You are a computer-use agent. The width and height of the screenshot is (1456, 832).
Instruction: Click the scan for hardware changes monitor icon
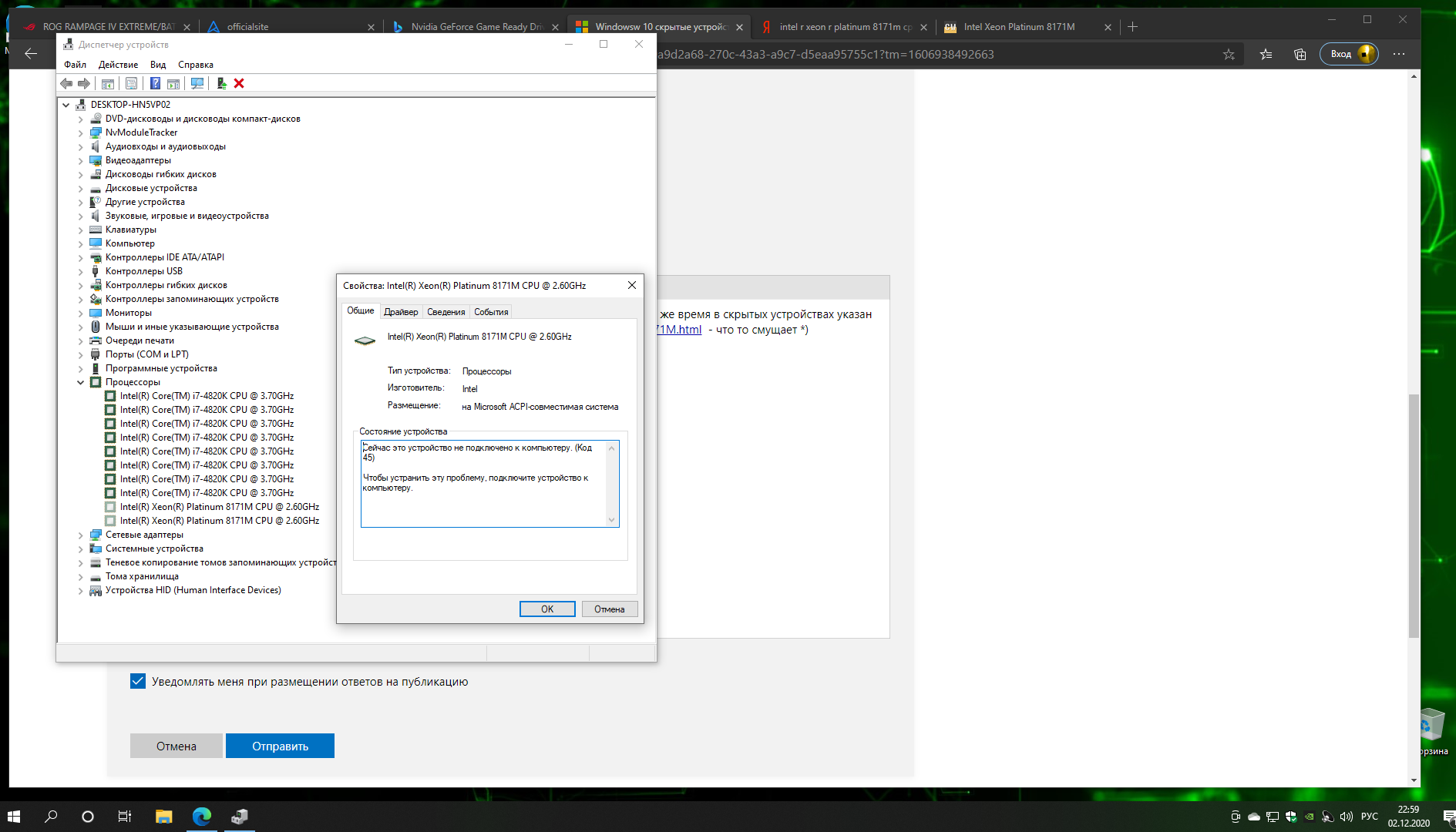[x=197, y=83]
